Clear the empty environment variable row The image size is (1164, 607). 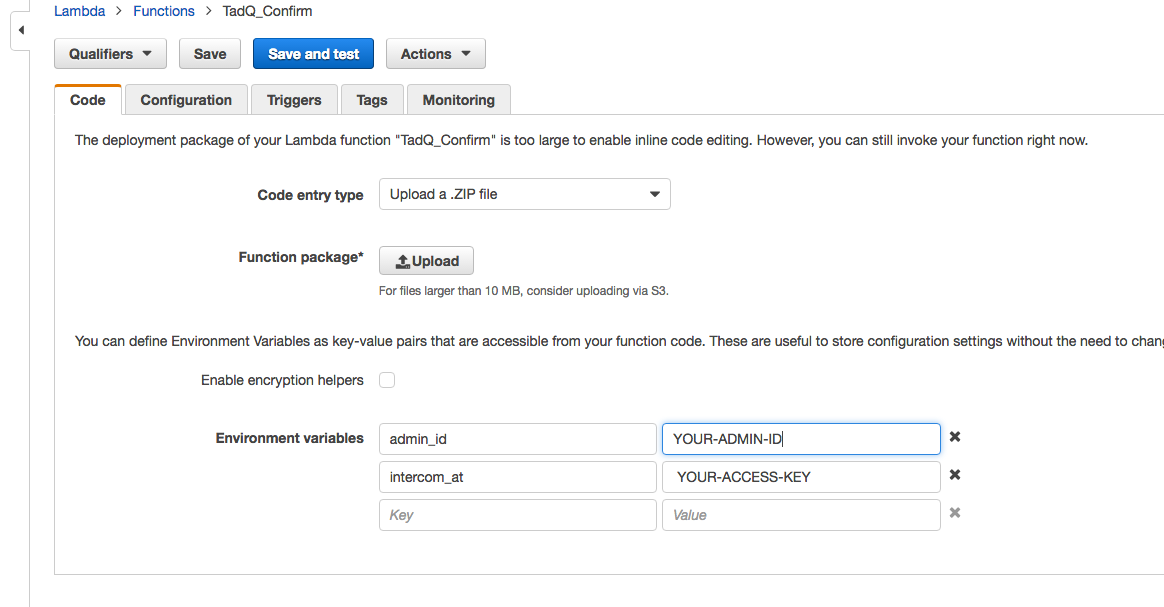coord(954,513)
